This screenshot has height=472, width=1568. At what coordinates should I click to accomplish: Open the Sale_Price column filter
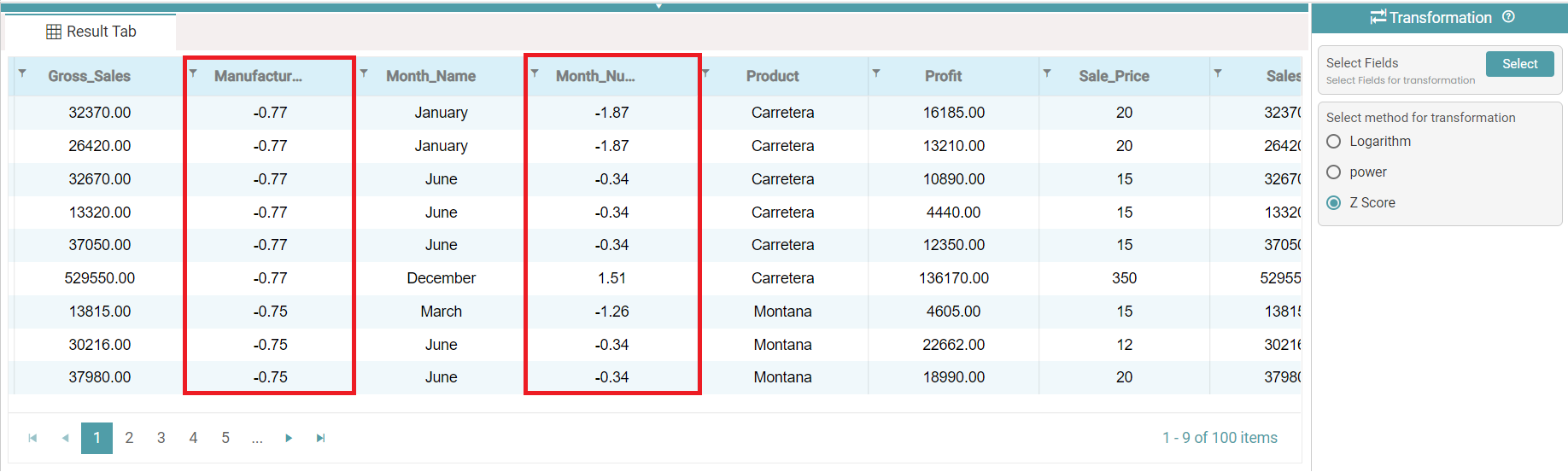point(1047,73)
